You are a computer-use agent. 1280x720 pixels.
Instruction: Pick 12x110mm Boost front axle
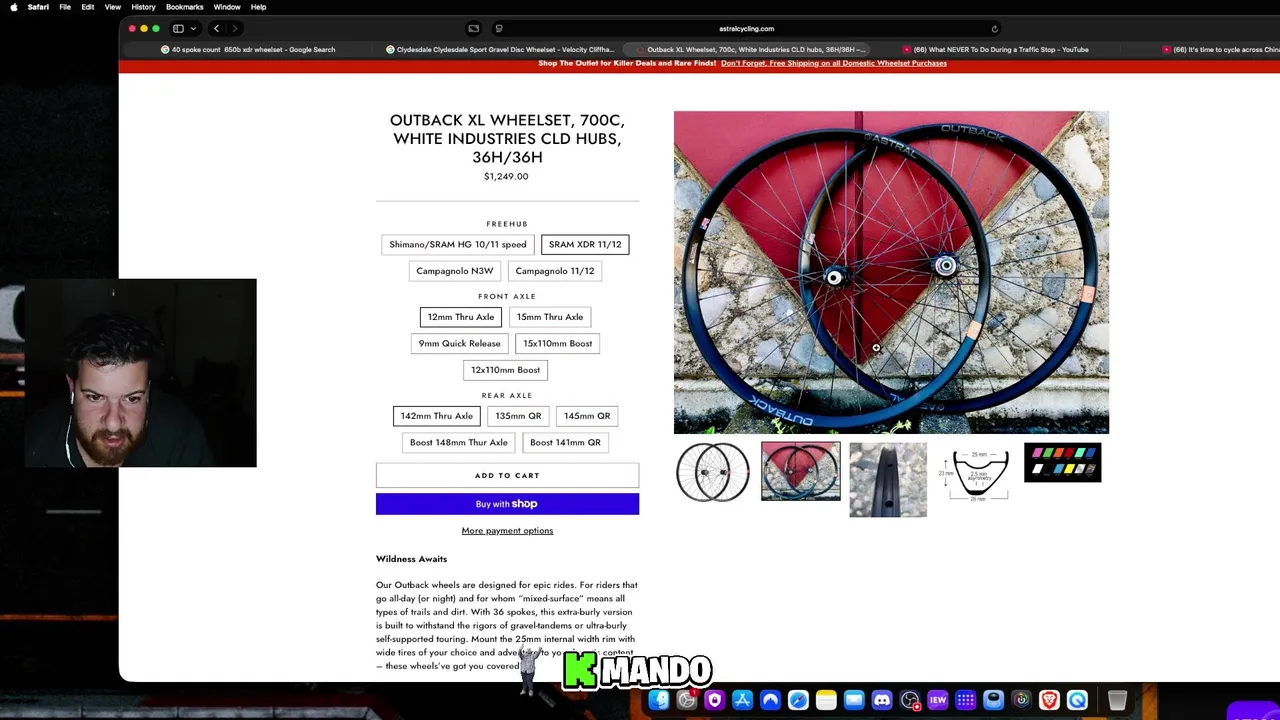[x=506, y=370]
